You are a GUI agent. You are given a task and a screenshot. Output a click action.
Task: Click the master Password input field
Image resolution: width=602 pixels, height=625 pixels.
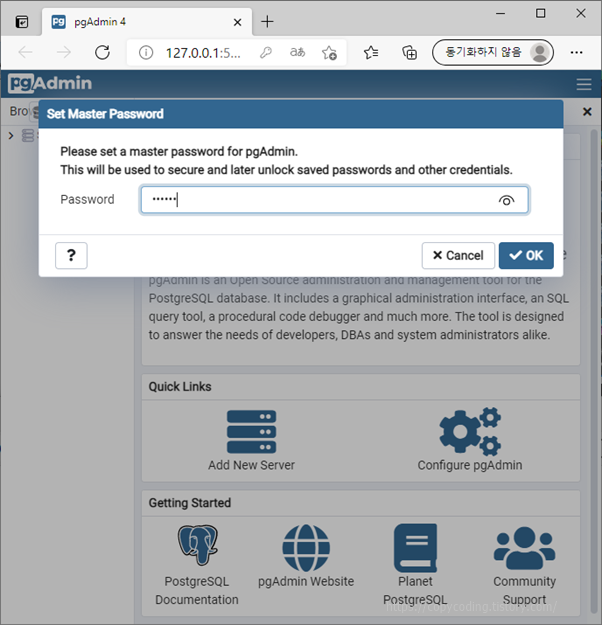click(x=334, y=200)
